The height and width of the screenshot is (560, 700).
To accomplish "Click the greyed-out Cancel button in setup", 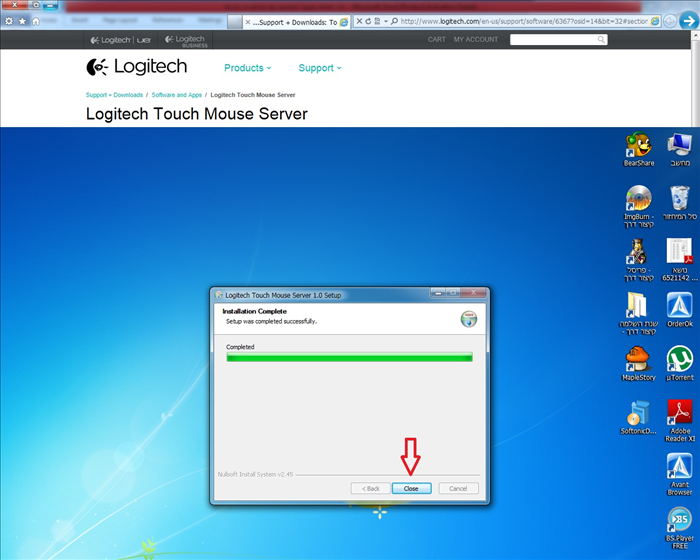I will point(458,488).
